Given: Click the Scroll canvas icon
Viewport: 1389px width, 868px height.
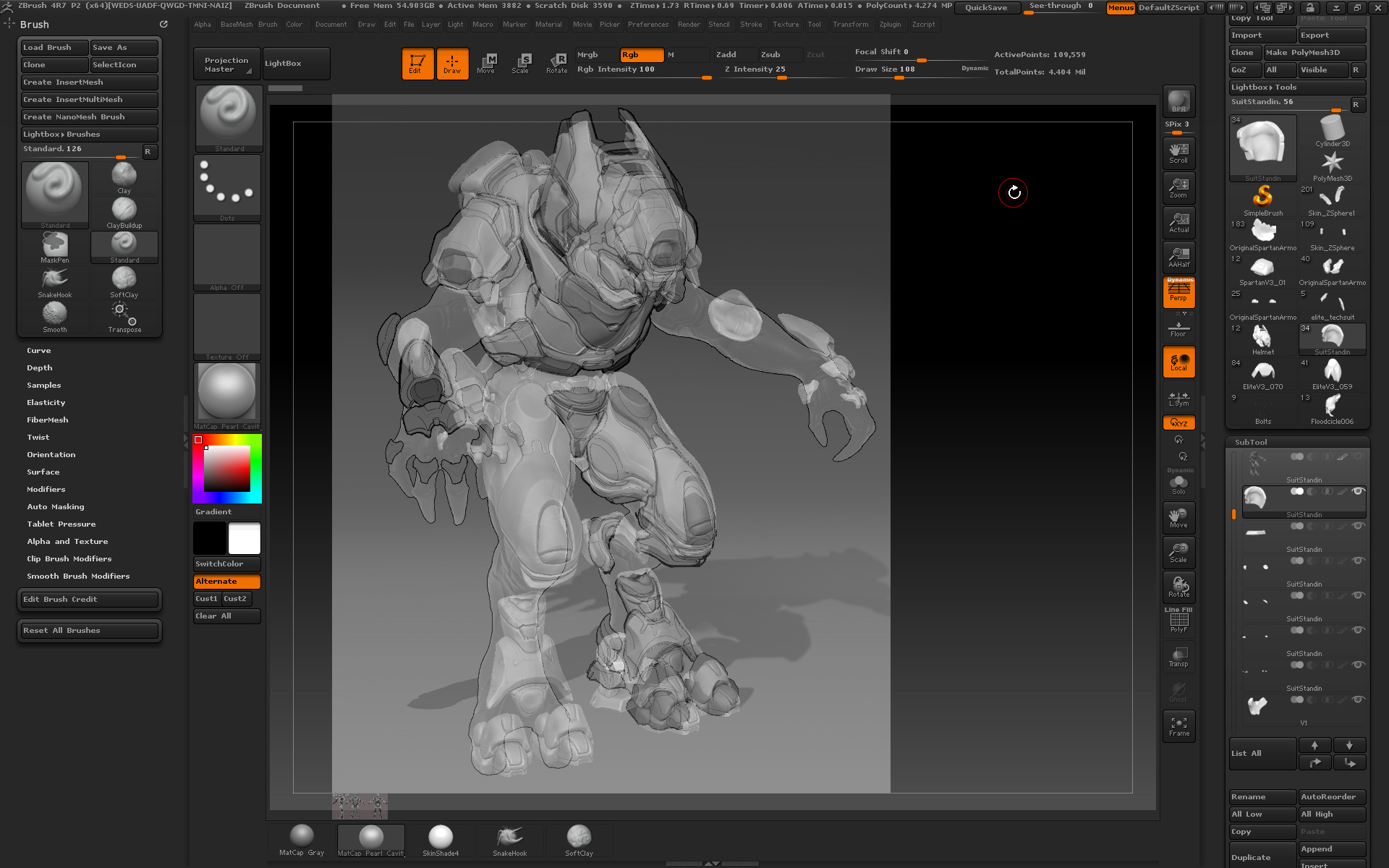Looking at the screenshot, I should (x=1178, y=153).
